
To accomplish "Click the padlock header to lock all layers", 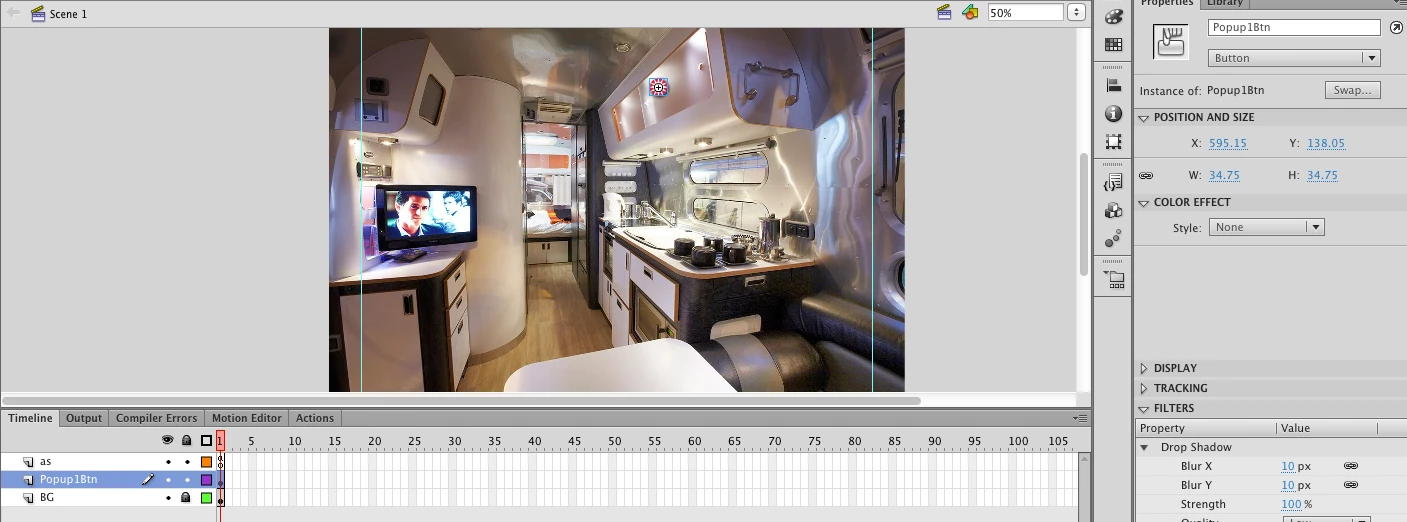I will [186, 440].
